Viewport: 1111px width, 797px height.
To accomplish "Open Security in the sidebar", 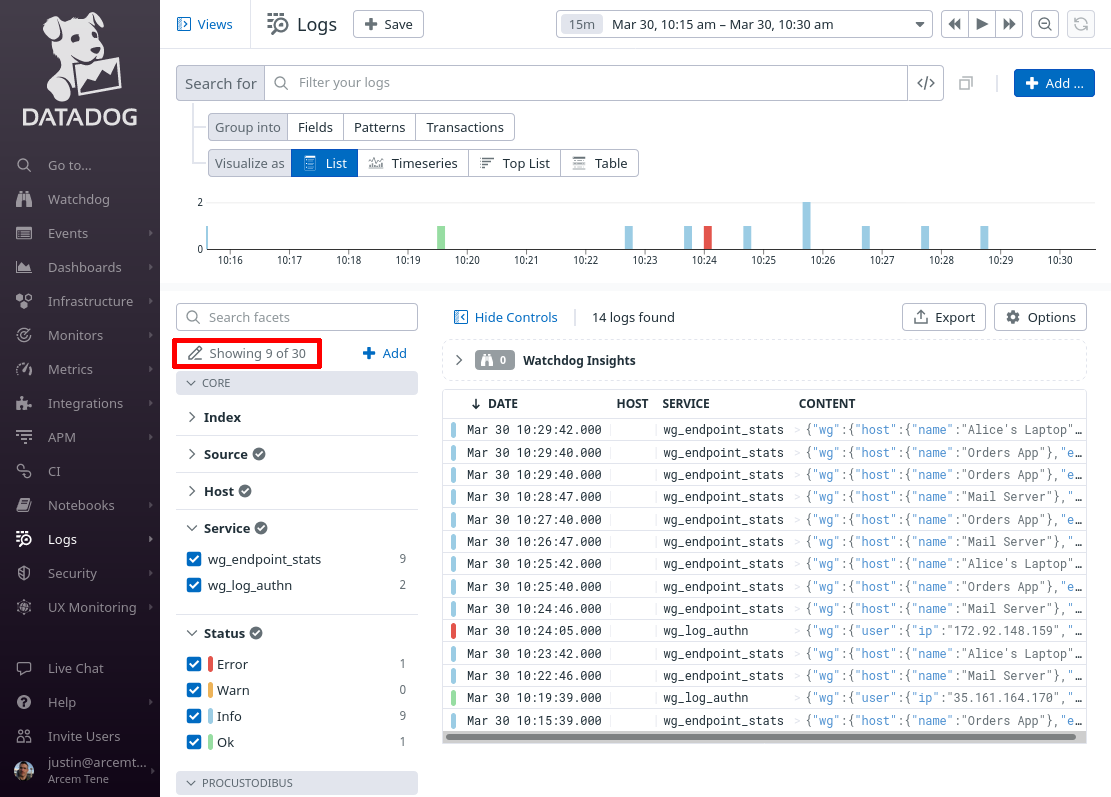I will [72, 573].
